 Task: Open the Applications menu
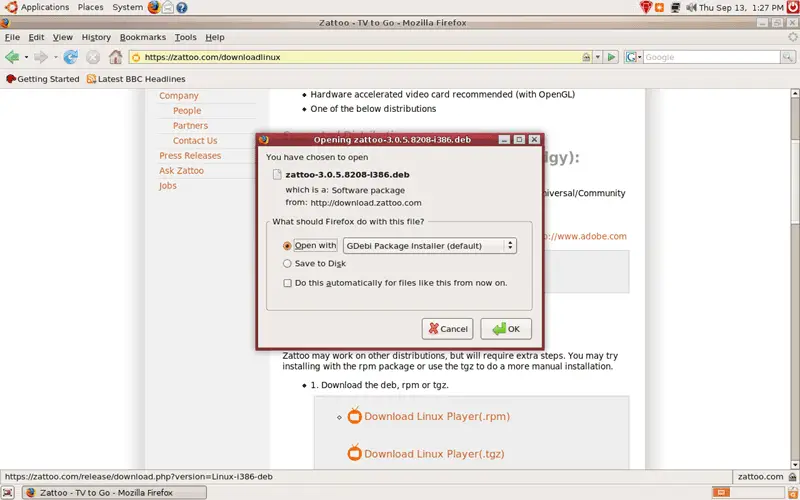point(45,7)
